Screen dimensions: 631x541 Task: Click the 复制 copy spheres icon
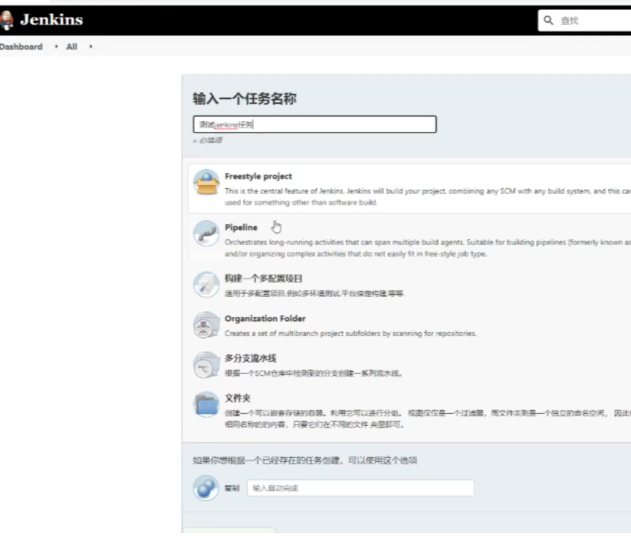206,488
